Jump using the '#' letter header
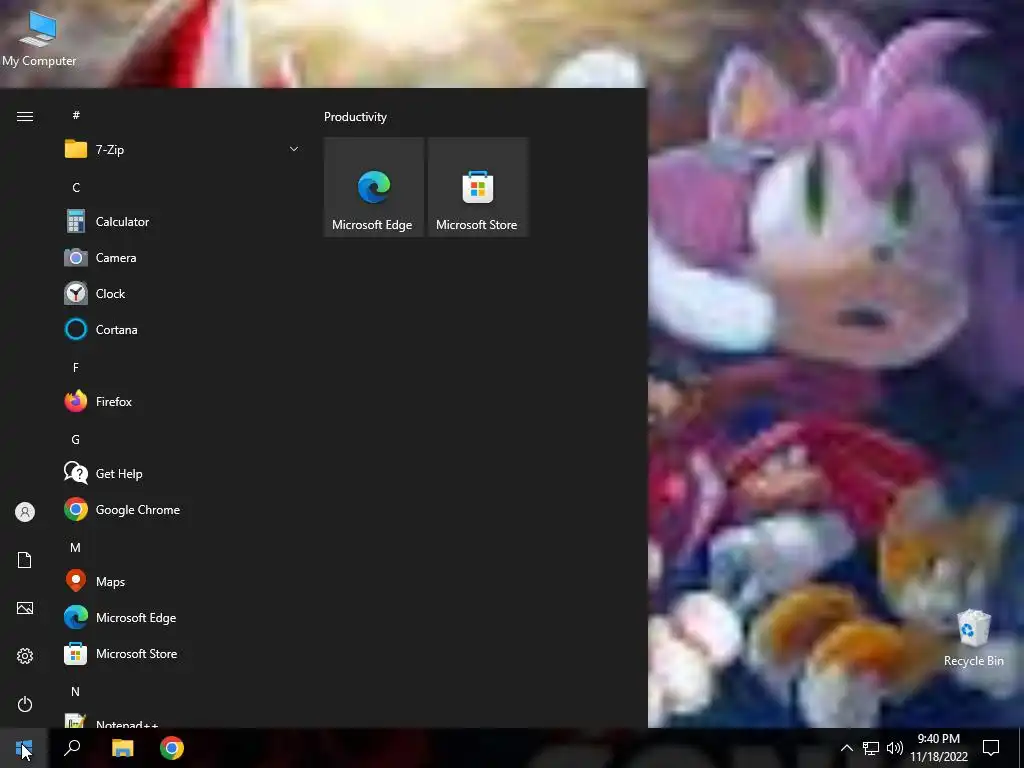1024x768 pixels. click(x=76, y=115)
